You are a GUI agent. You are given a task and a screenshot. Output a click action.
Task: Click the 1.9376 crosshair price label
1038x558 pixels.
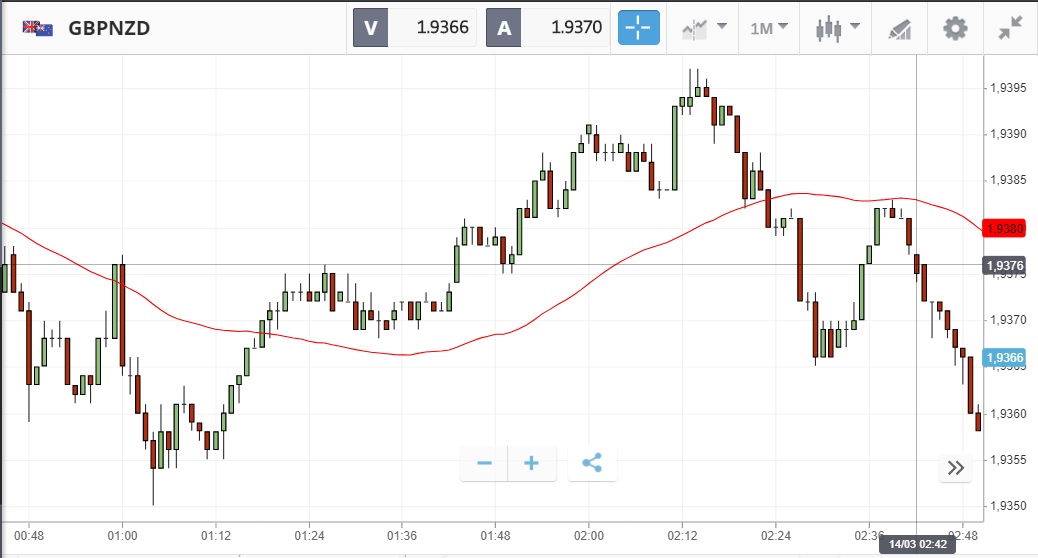[x=1005, y=265]
